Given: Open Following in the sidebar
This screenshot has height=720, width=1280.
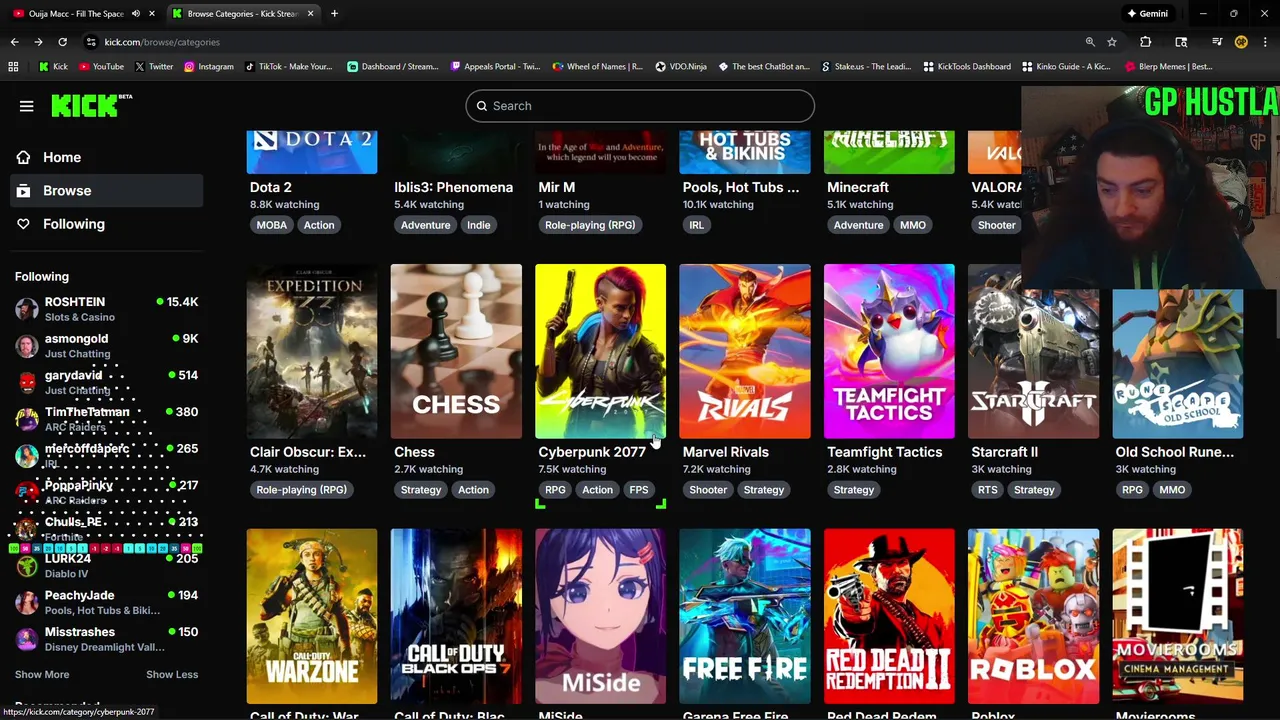Looking at the screenshot, I should [105, 224].
